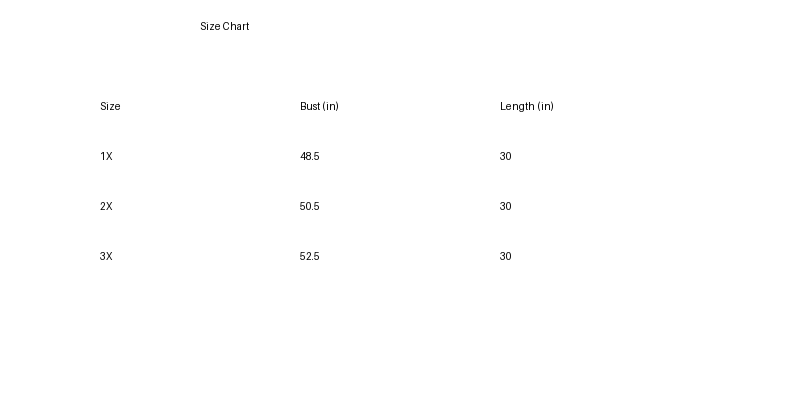The width and height of the screenshot is (800, 400).
Task: Click the length value 30 for 1X
Action: (505, 157)
